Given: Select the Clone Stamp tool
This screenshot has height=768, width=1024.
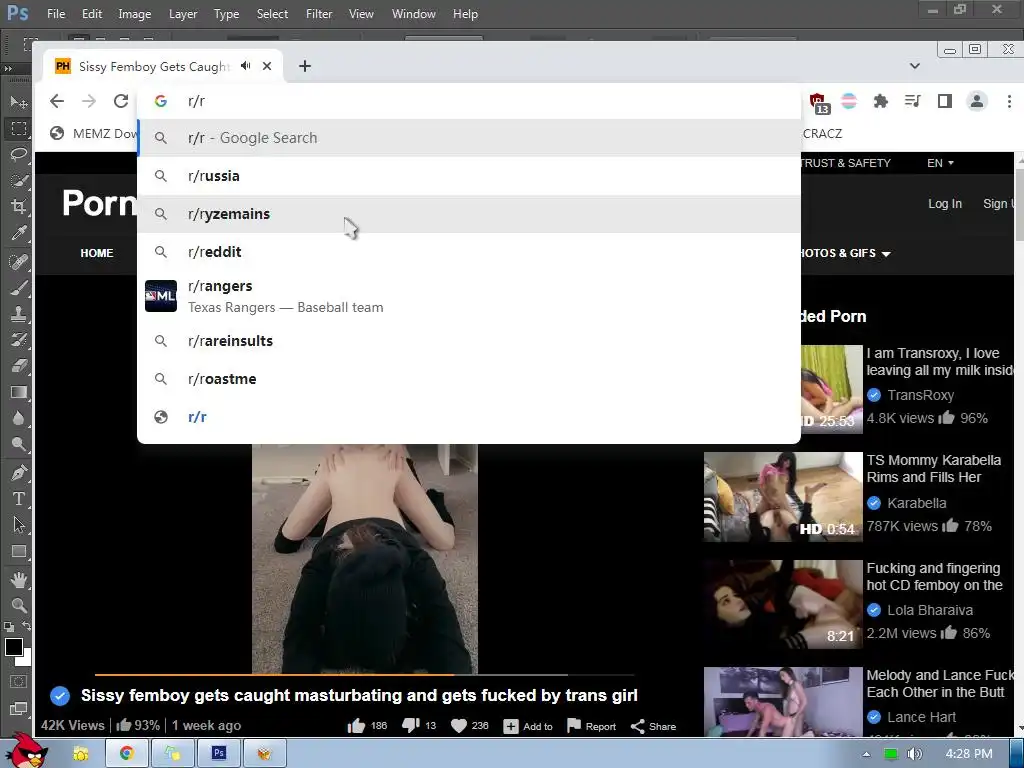Looking at the screenshot, I should pos(18,313).
